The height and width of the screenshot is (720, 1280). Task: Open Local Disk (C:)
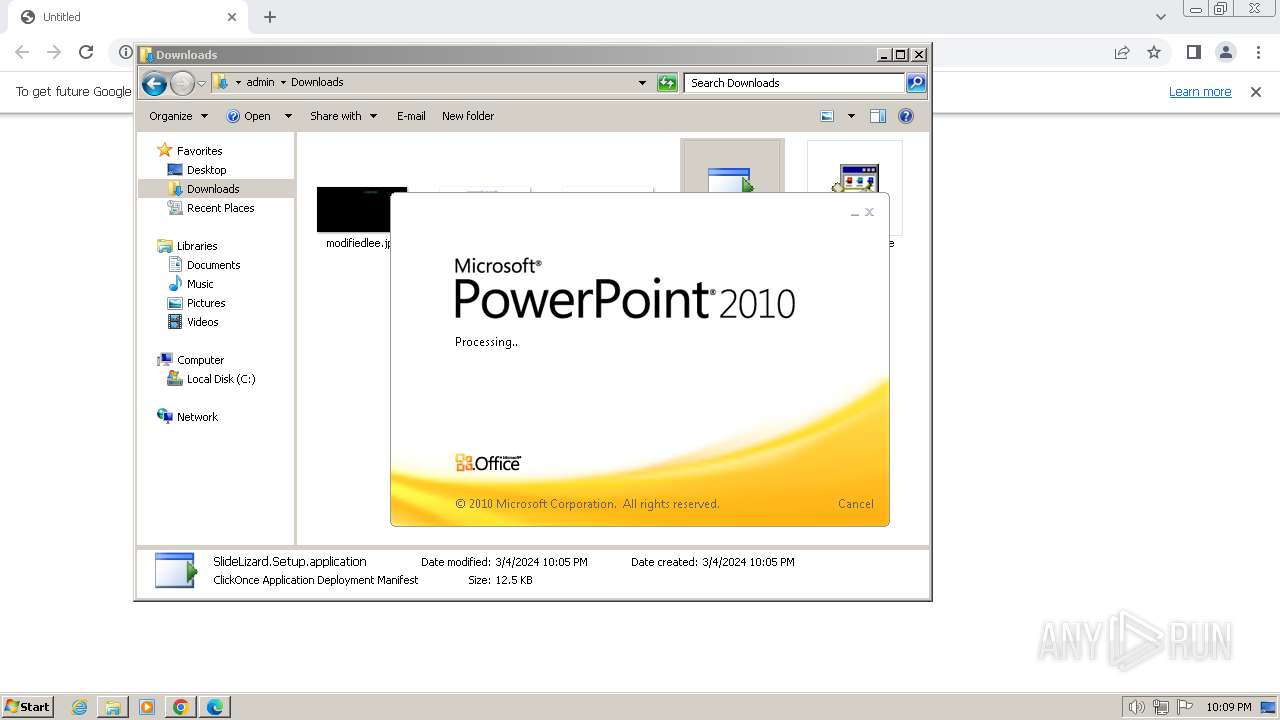click(x=220, y=379)
